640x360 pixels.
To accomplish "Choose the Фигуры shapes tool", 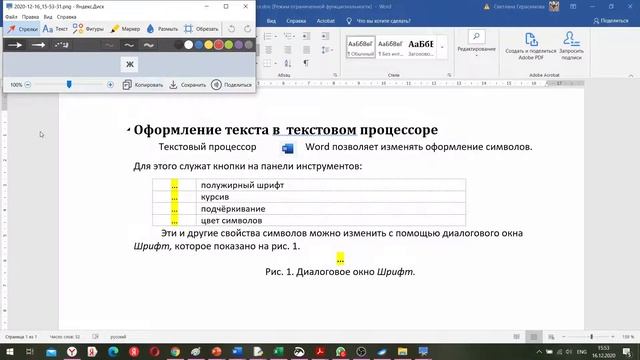I will (88, 29).
